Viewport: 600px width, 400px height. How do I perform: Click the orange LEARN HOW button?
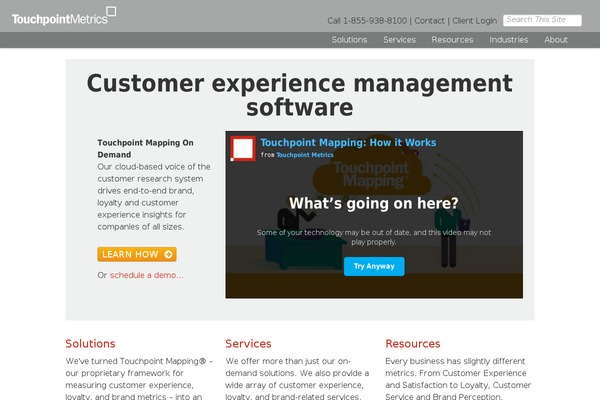[x=137, y=254]
